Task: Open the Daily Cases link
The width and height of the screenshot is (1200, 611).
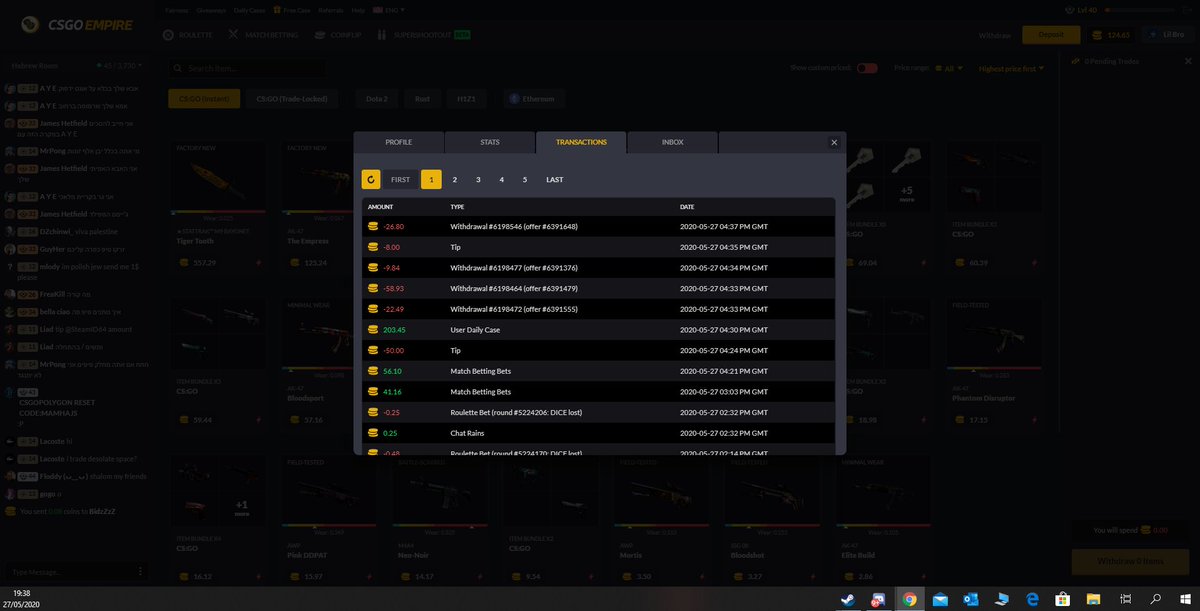Action: 250,10
